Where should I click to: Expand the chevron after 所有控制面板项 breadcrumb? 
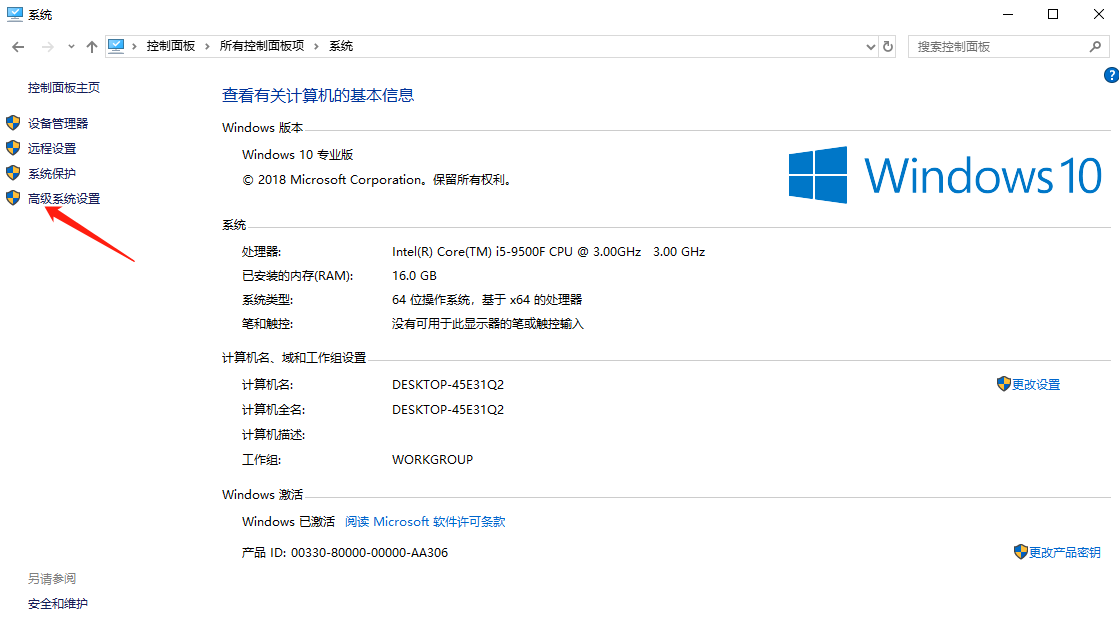pyautogui.click(x=316, y=46)
